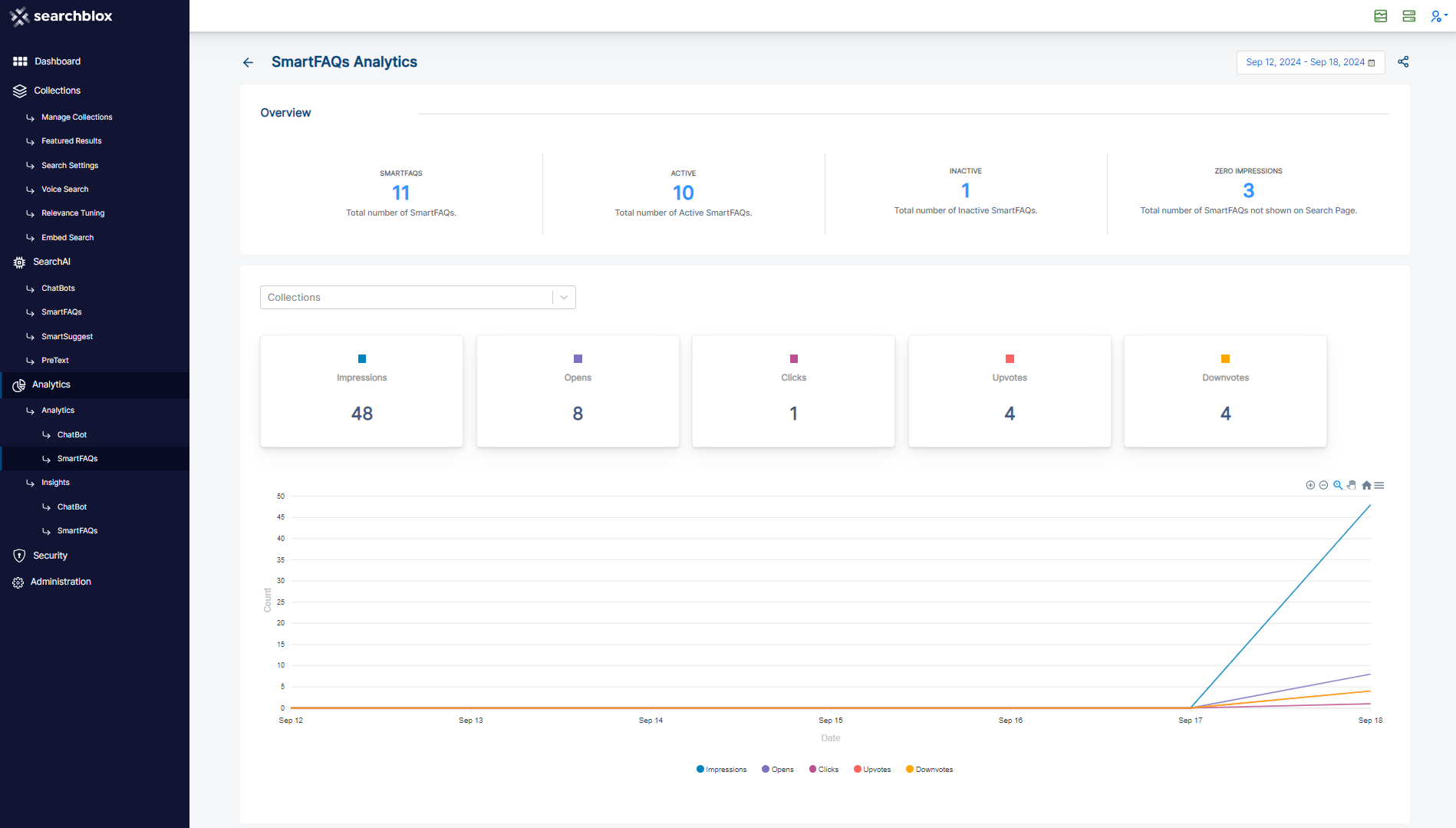Open Relevance Tuning in the sidebar
The width and height of the screenshot is (1456, 828).
pyautogui.click(x=73, y=213)
